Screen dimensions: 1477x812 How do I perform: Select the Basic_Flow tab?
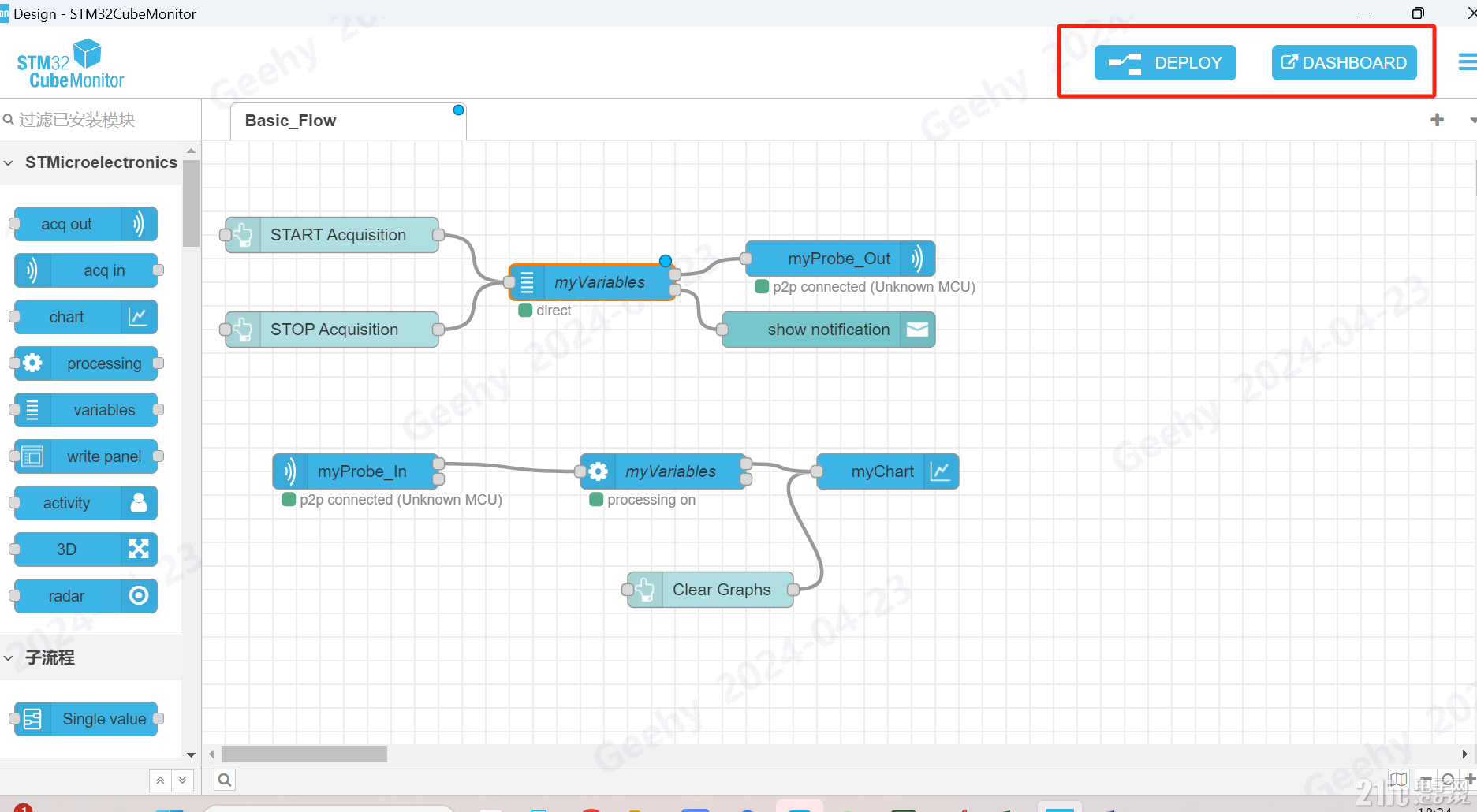(x=348, y=121)
